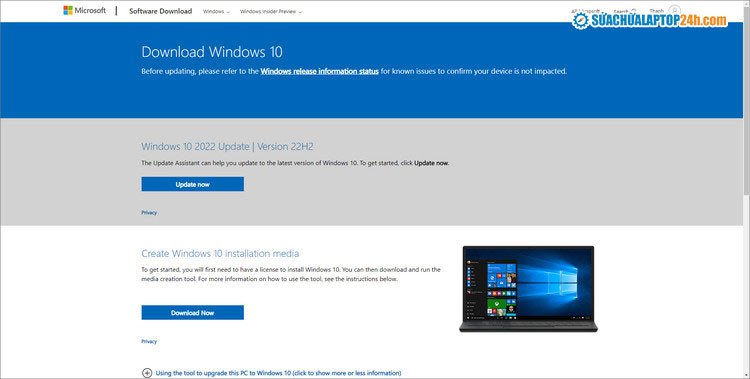Expand the Windows dropdown menu
Image resolution: width=750 pixels, height=379 pixels.
click(x=216, y=11)
